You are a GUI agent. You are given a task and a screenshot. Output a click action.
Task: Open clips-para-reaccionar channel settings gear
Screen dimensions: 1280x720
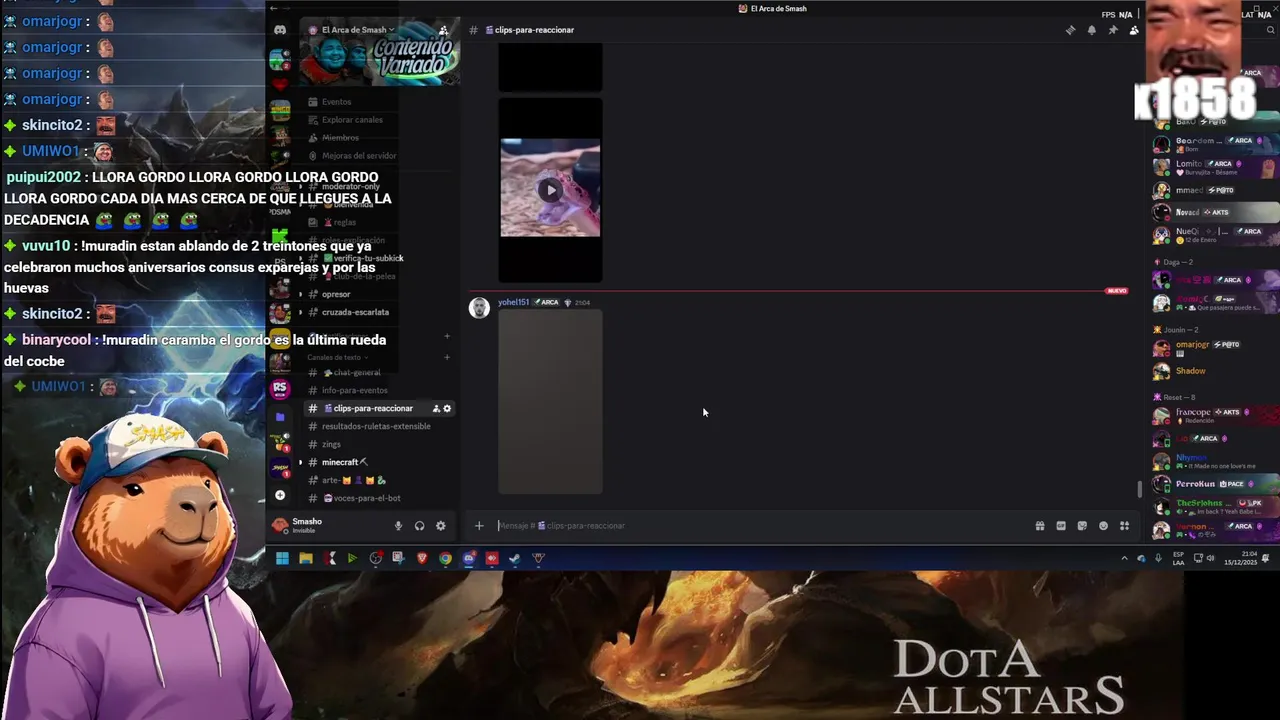coord(447,408)
